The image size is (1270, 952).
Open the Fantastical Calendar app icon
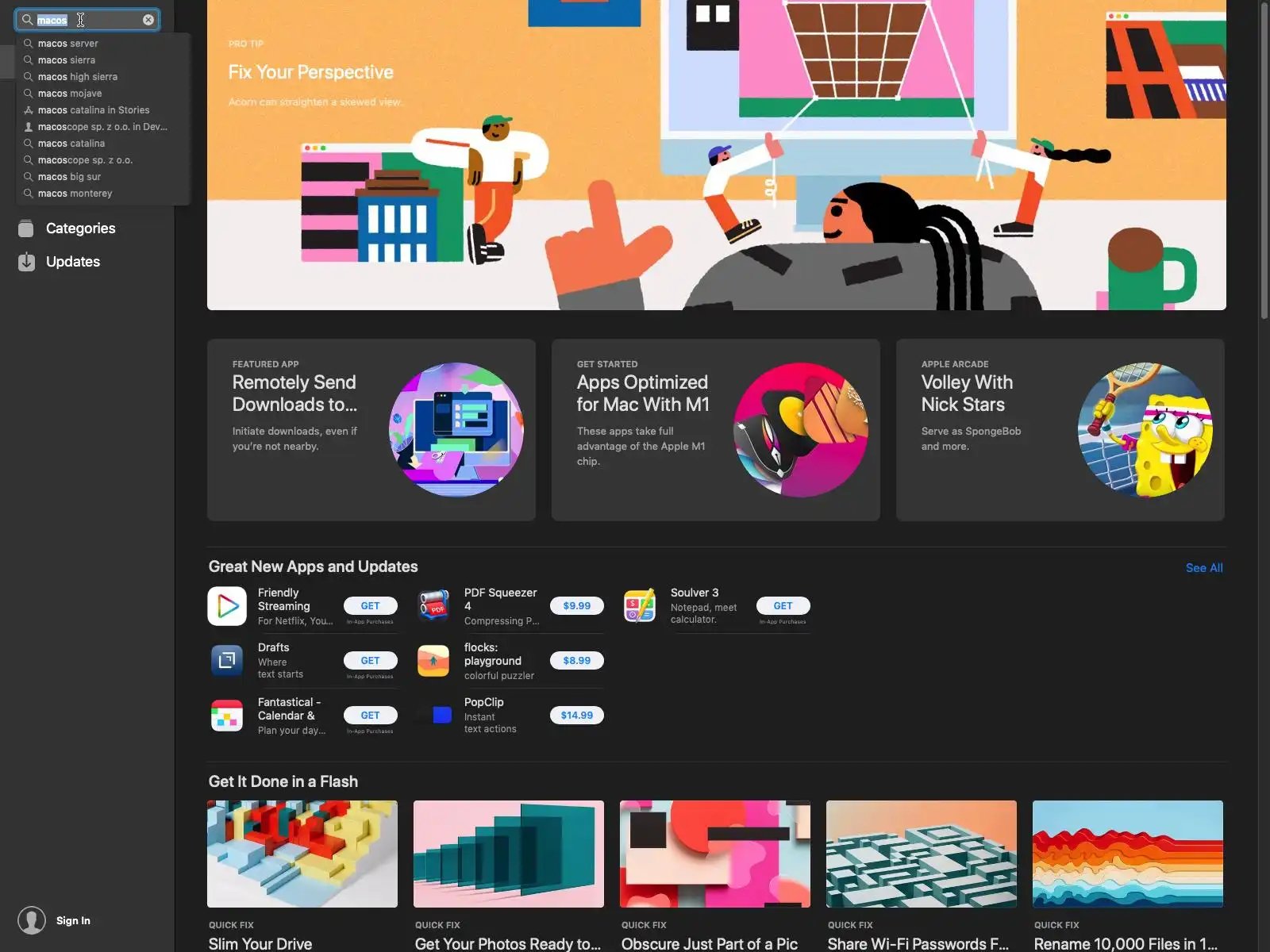tap(227, 716)
